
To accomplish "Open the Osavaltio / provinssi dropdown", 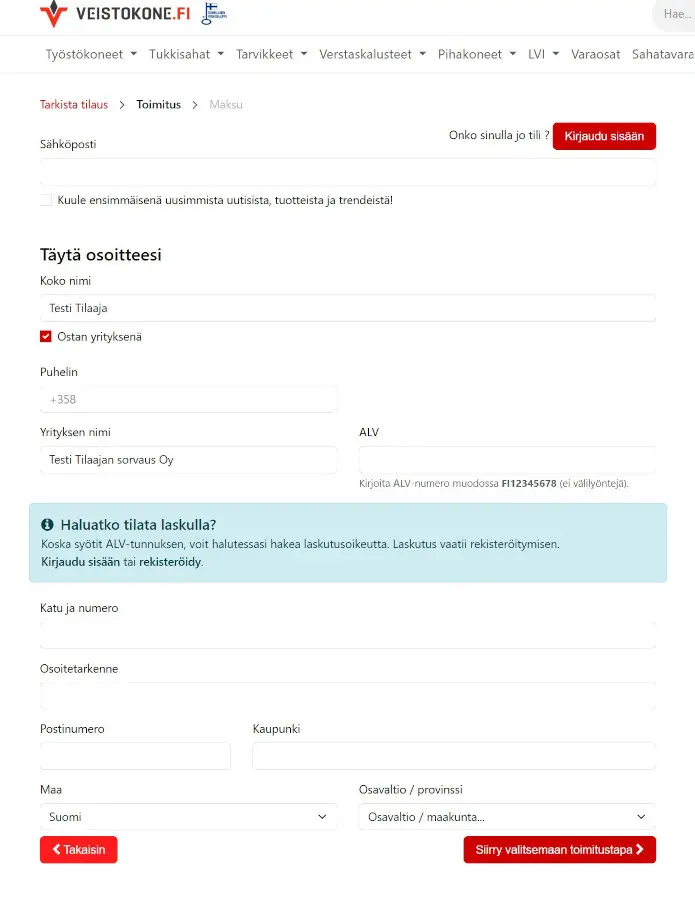I will (507, 817).
